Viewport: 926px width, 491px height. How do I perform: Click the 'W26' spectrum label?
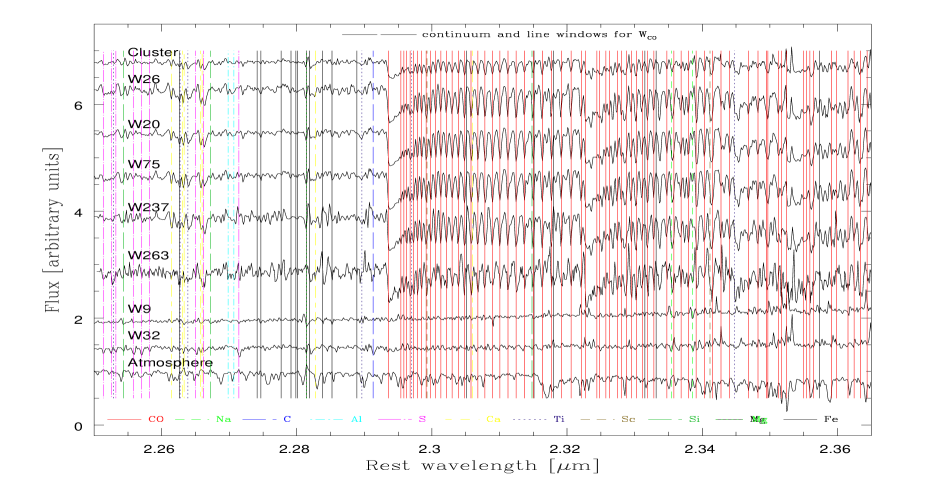coord(144,79)
